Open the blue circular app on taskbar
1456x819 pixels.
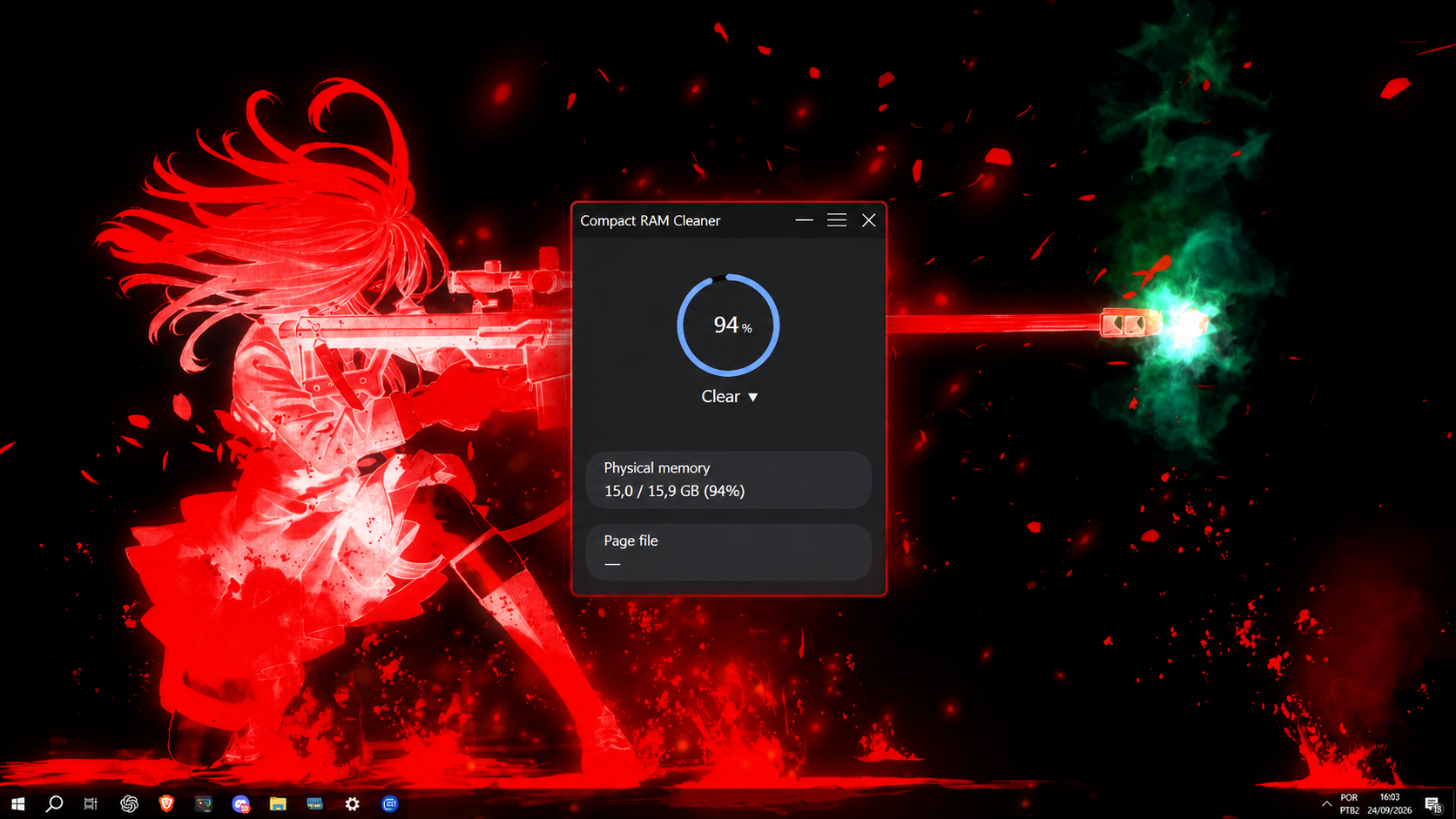pyautogui.click(x=390, y=803)
